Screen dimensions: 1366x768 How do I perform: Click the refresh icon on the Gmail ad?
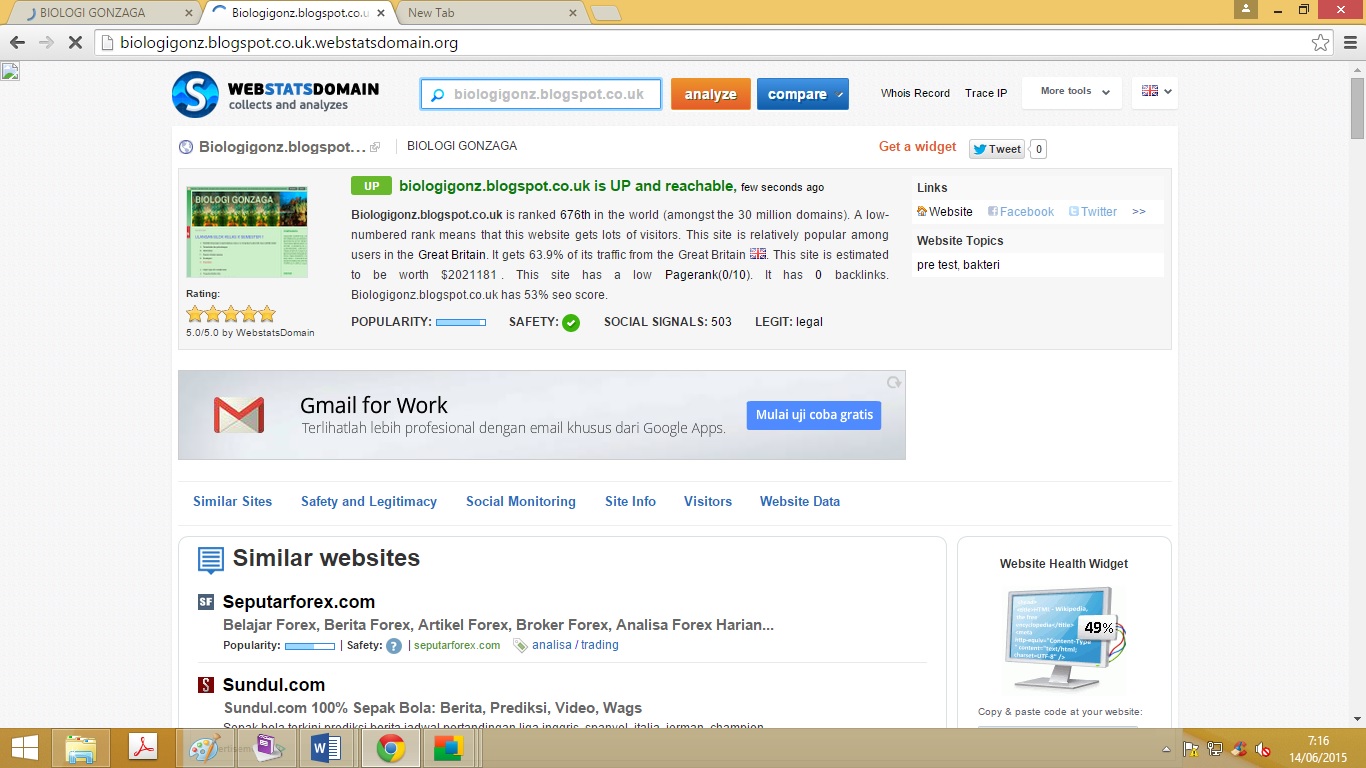[894, 383]
